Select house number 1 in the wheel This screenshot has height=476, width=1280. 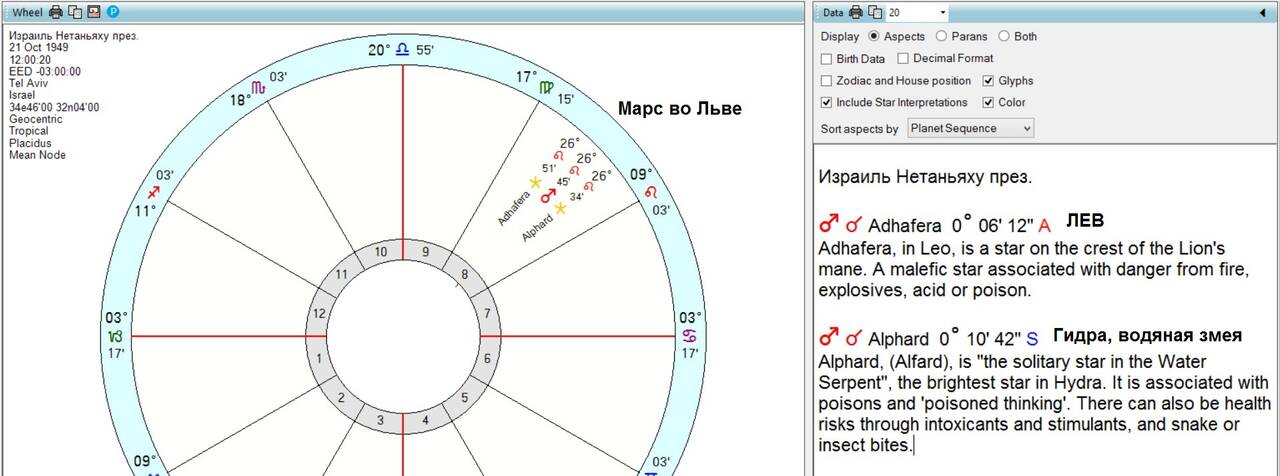tap(319, 358)
